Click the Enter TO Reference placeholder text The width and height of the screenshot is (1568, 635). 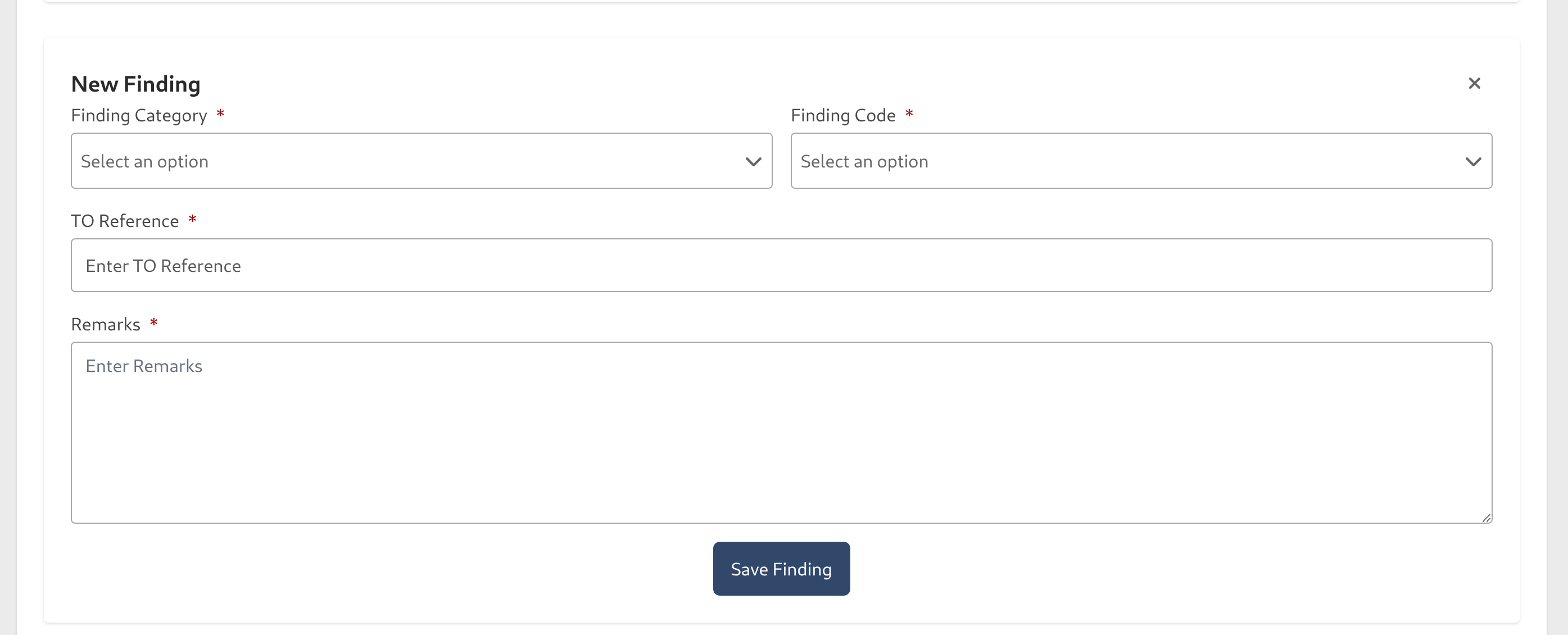click(x=163, y=266)
